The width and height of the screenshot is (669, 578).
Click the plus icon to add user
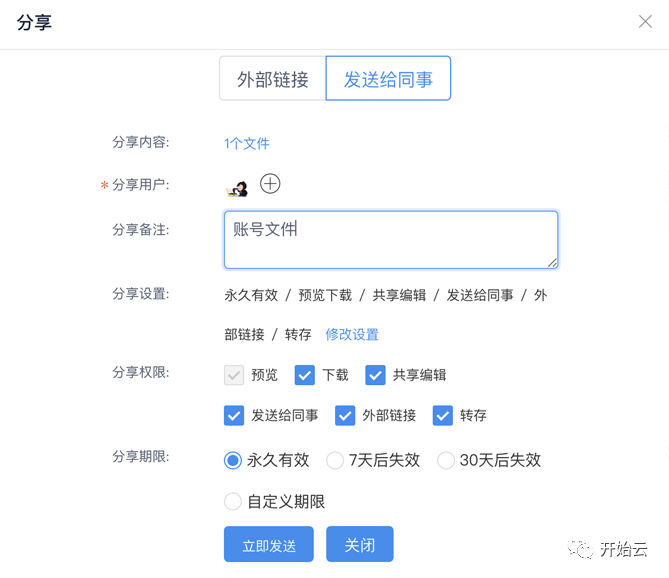(270, 184)
